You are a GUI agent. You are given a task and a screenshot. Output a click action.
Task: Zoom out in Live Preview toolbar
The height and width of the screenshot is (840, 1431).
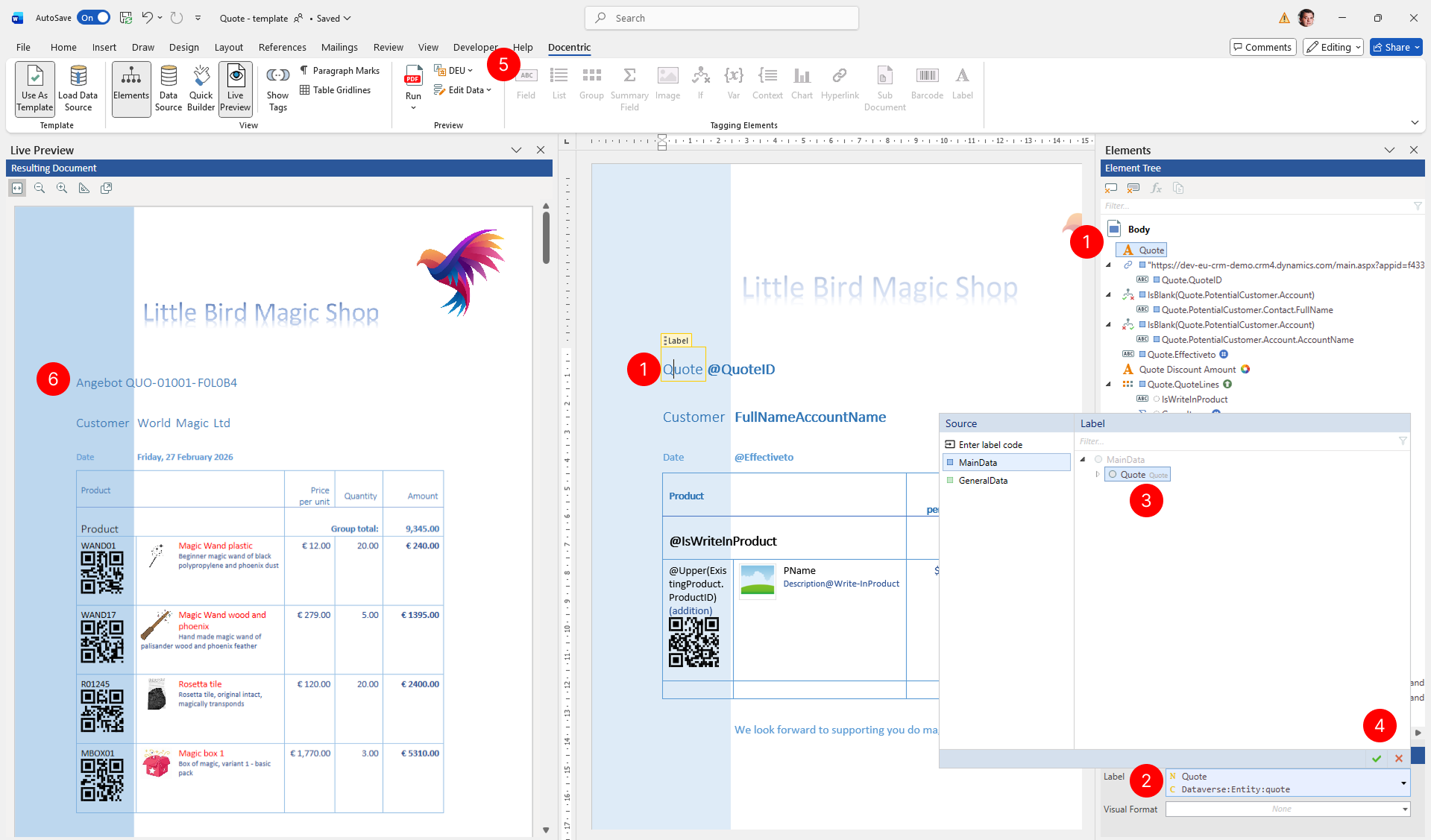tap(40, 189)
